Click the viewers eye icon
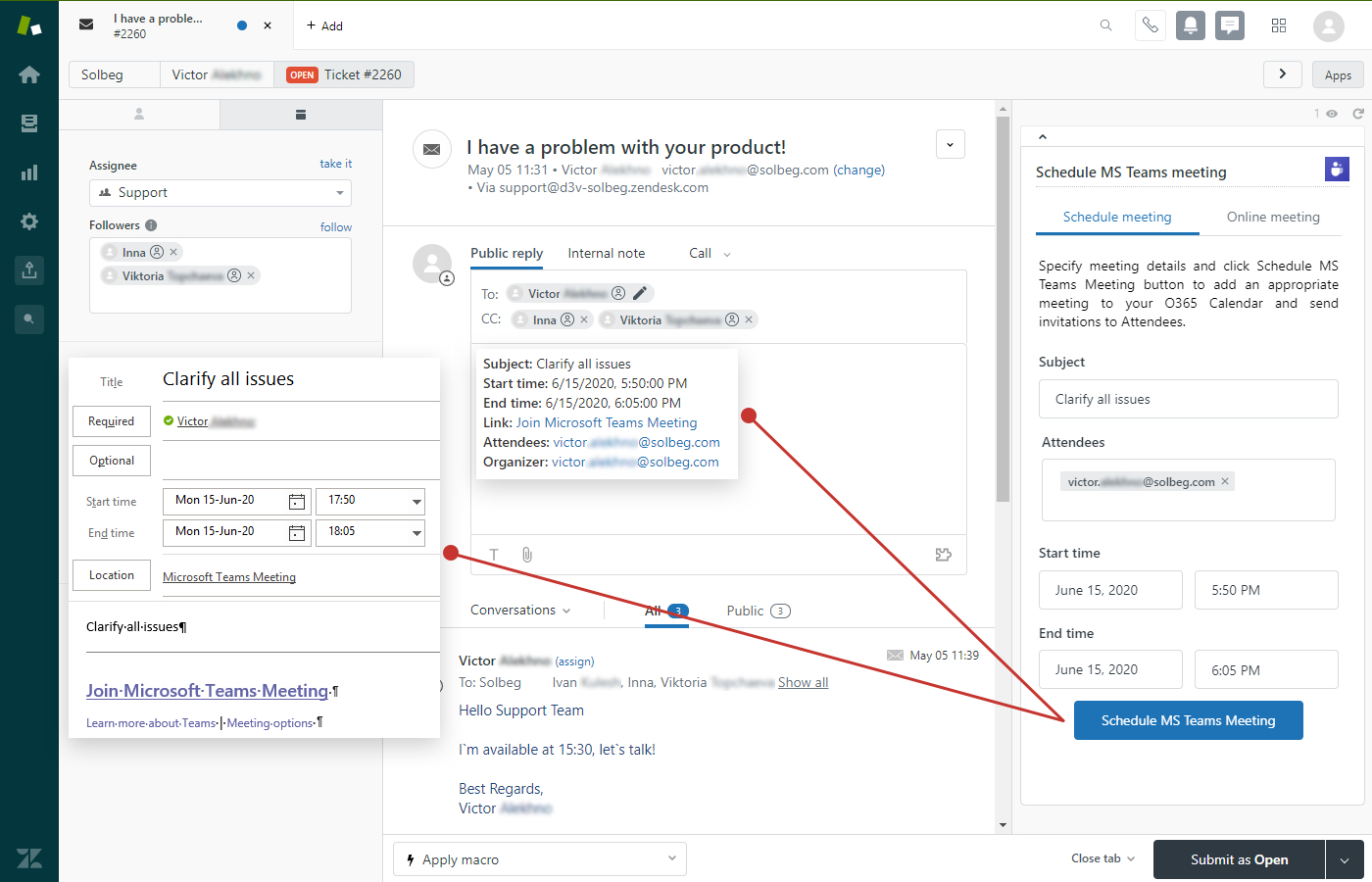This screenshot has height=882, width=1372. point(1332,114)
